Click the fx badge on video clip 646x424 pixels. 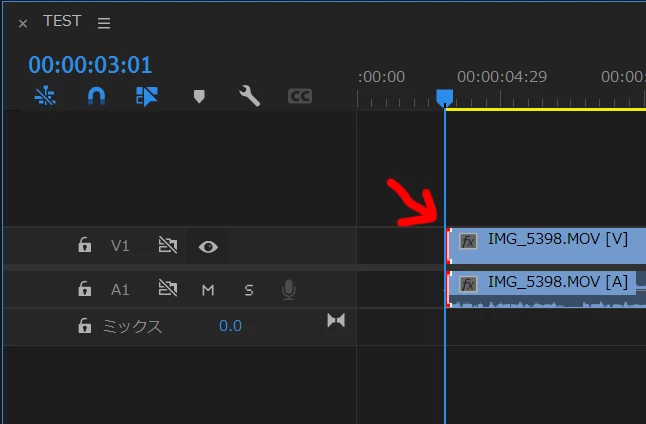(468, 241)
